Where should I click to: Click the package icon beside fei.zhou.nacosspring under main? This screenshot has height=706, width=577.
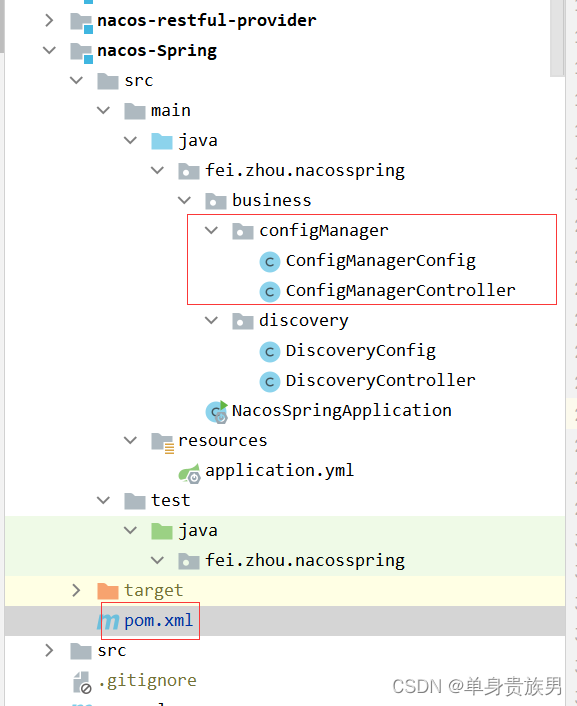click(x=189, y=172)
